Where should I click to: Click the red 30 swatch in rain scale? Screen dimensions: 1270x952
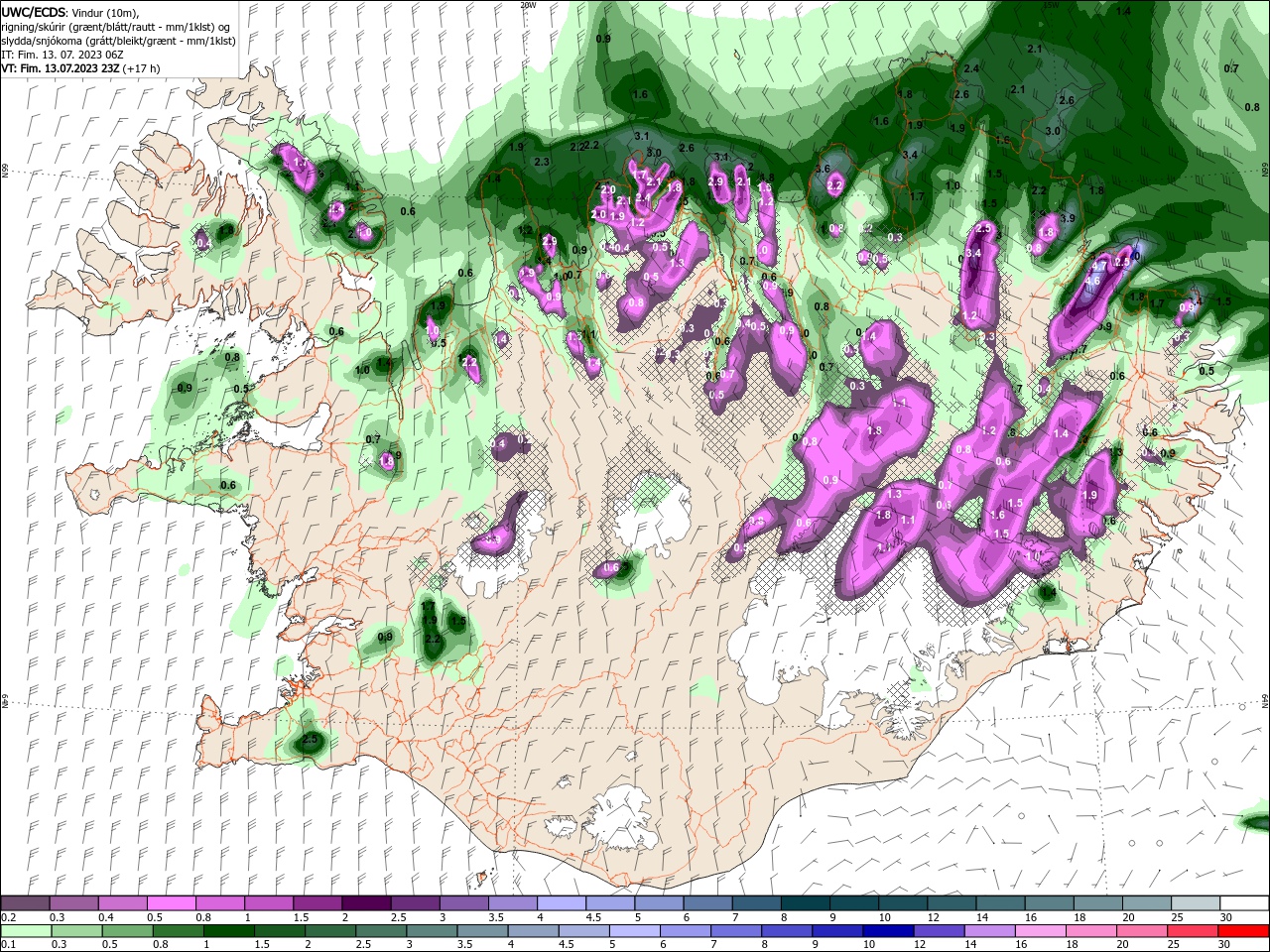tap(1244, 931)
